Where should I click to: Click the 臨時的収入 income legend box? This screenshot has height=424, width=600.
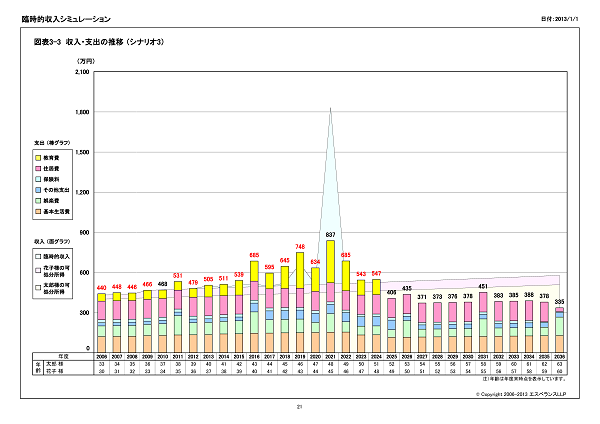pyautogui.click(x=38, y=255)
